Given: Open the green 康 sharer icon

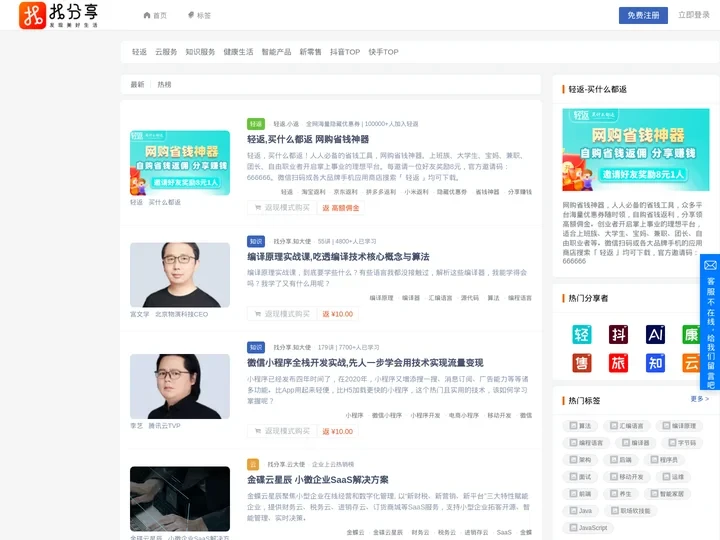Looking at the screenshot, I should point(692,334).
